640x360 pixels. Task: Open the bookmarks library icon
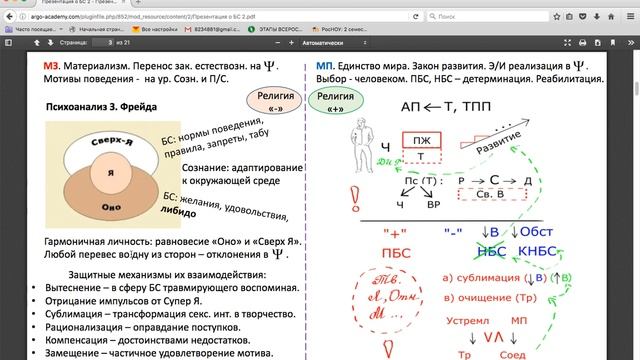tap(569, 17)
